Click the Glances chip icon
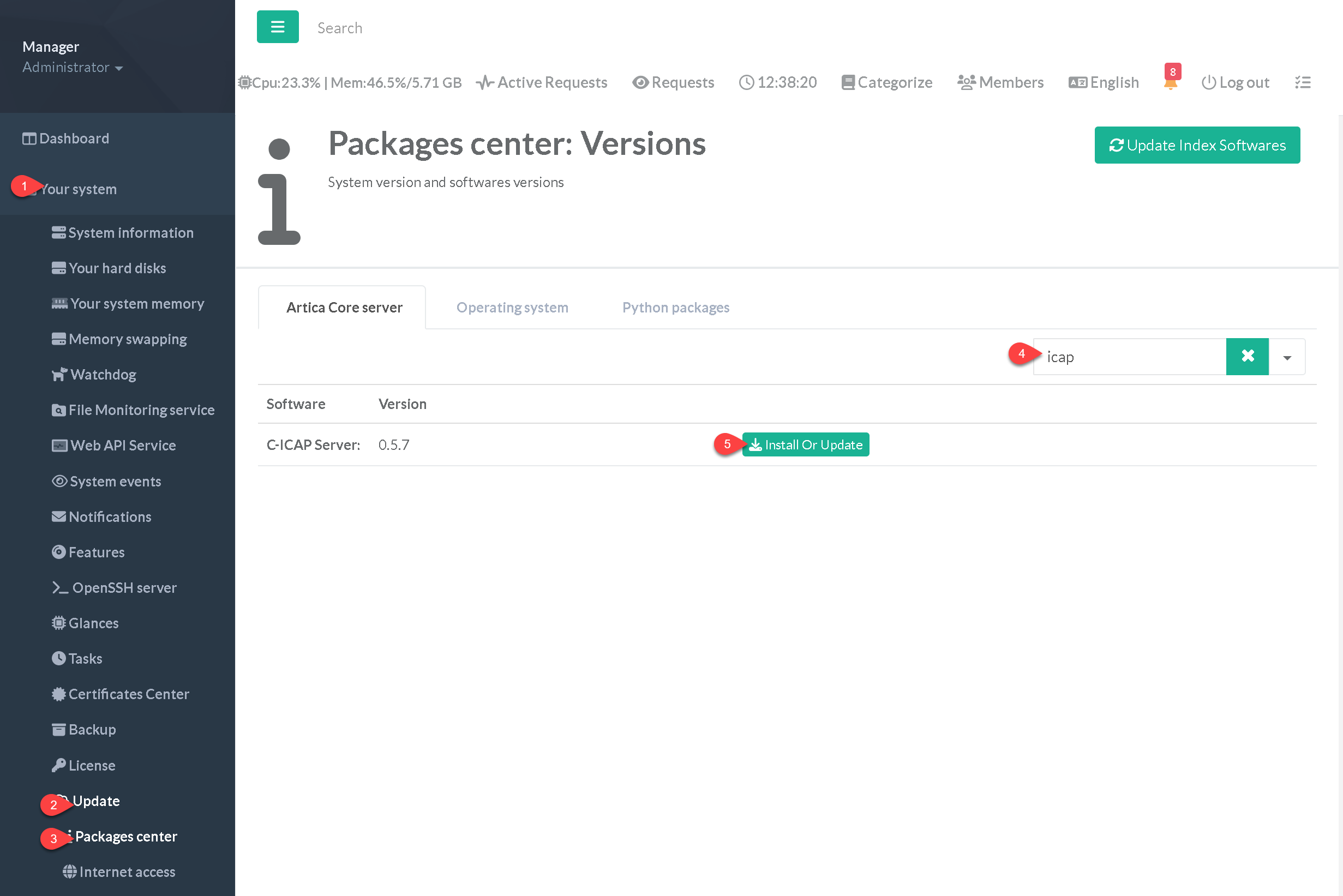 click(58, 623)
